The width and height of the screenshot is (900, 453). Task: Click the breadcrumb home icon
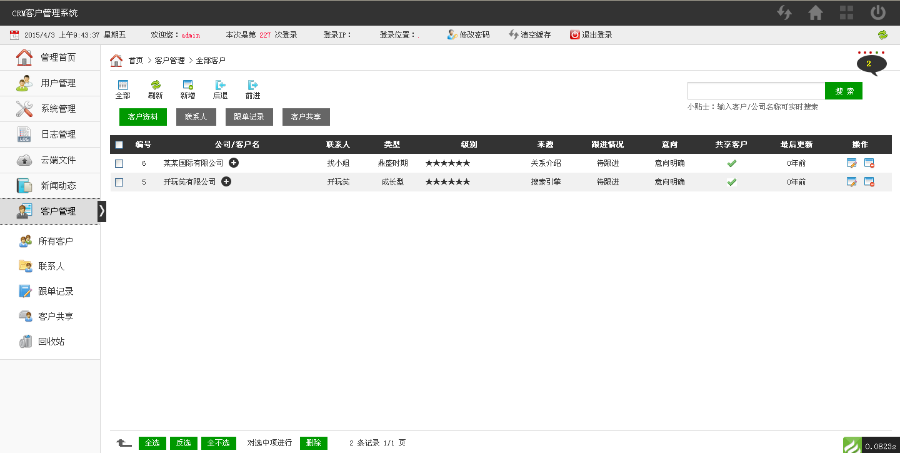tap(116, 60)
